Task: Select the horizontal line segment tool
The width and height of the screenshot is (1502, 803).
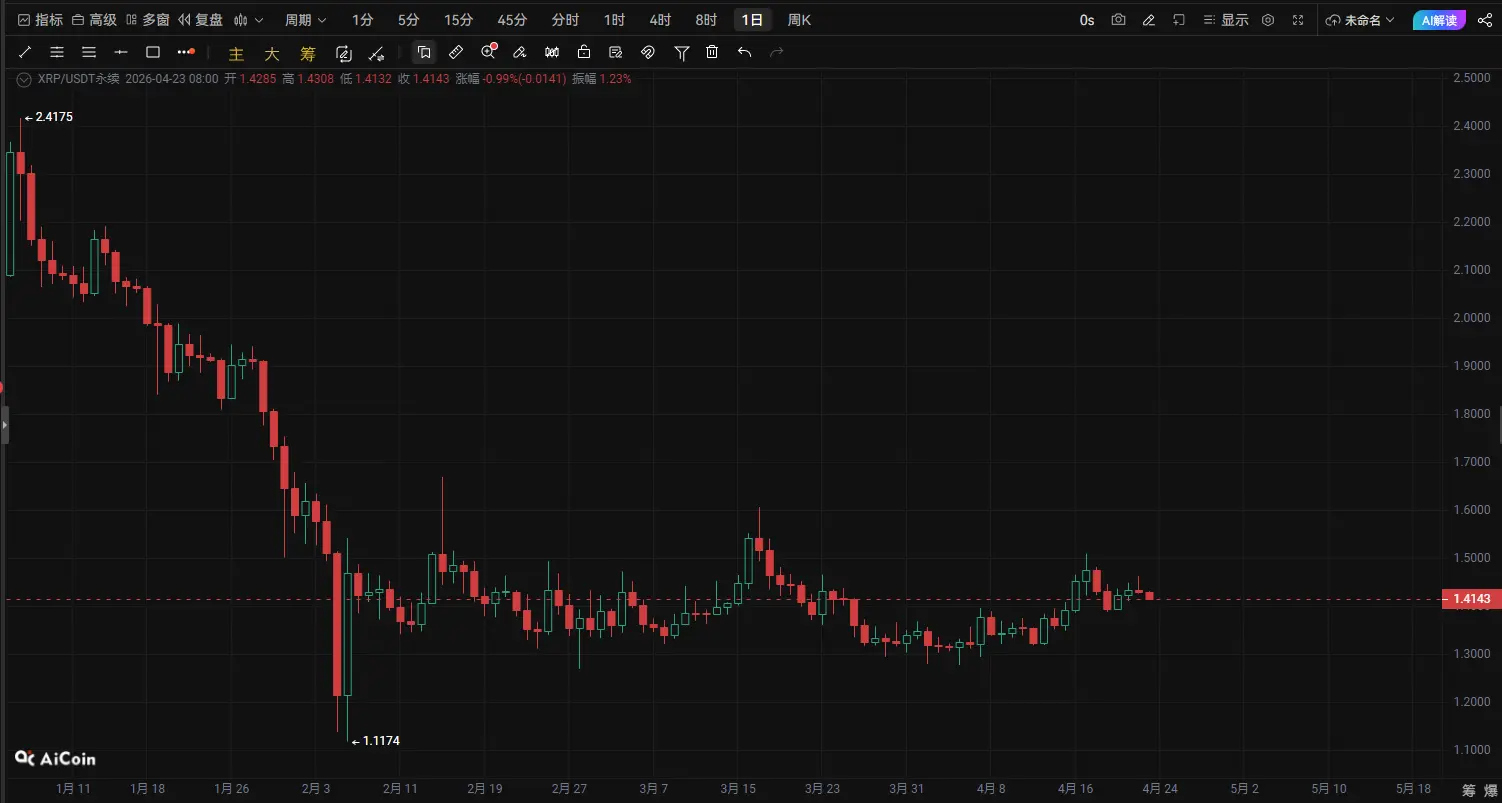Action: click(x=121, y=52)
